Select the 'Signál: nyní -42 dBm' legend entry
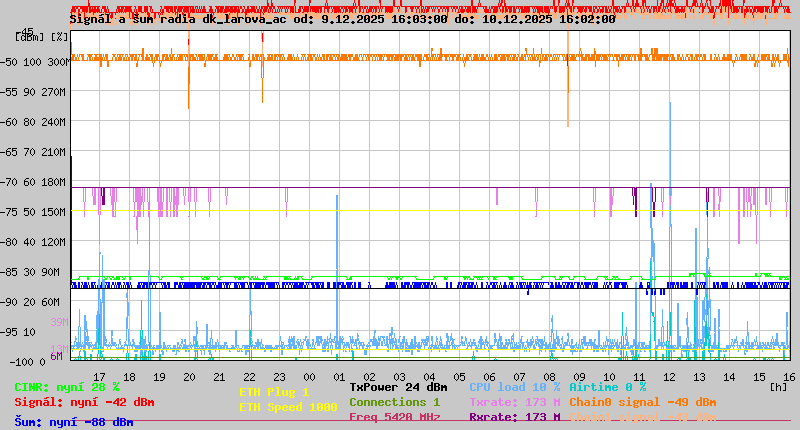Viewport: 800px width, 430px height. pos(84,402)
